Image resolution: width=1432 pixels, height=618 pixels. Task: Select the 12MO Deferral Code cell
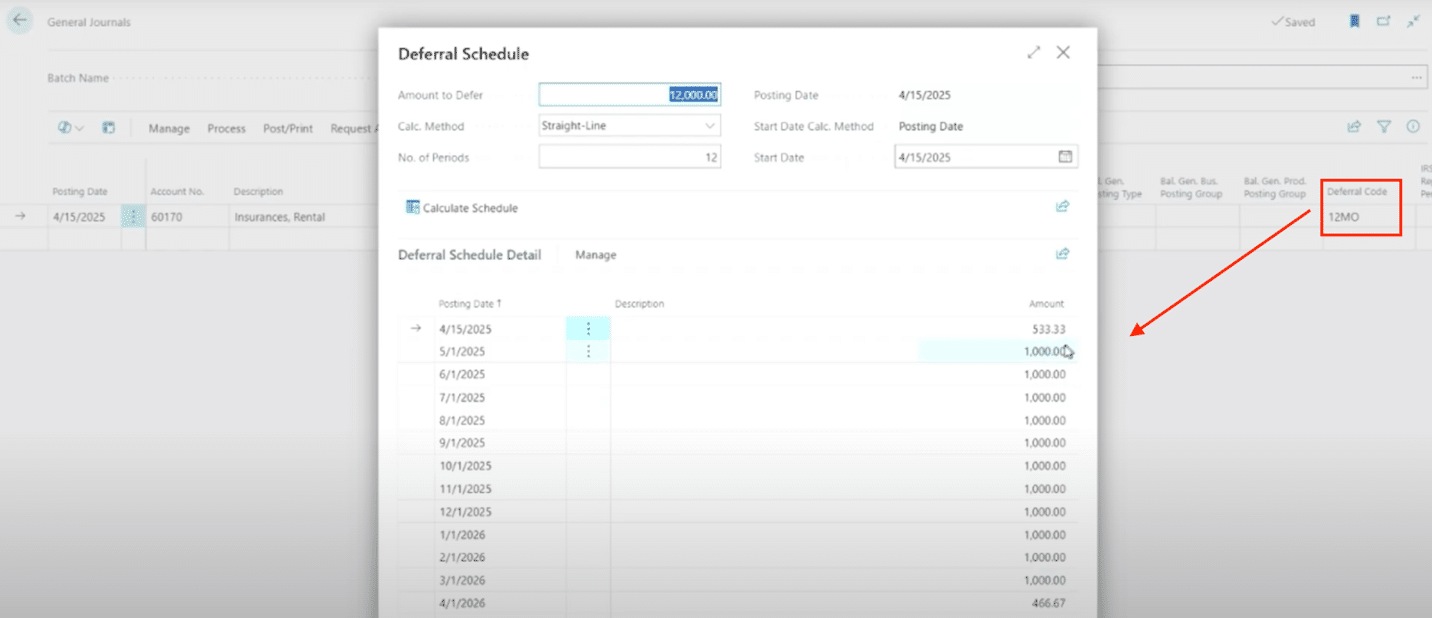[x=1360, y=217]
